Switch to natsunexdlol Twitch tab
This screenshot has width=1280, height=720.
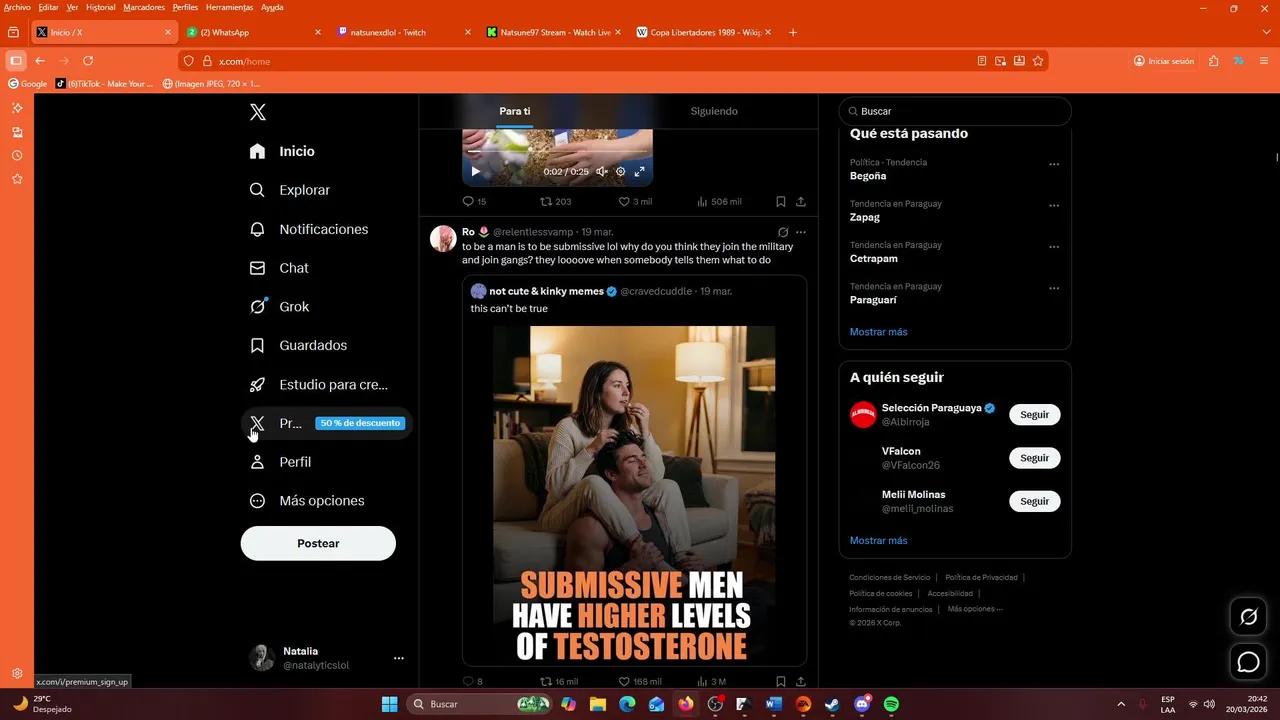(403, 32)
